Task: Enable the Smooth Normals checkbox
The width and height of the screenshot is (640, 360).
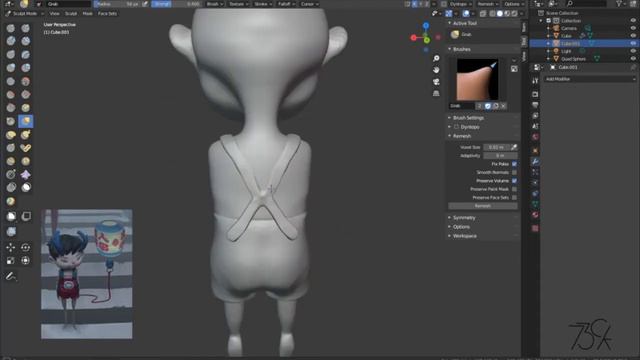Action: (514, 172)
